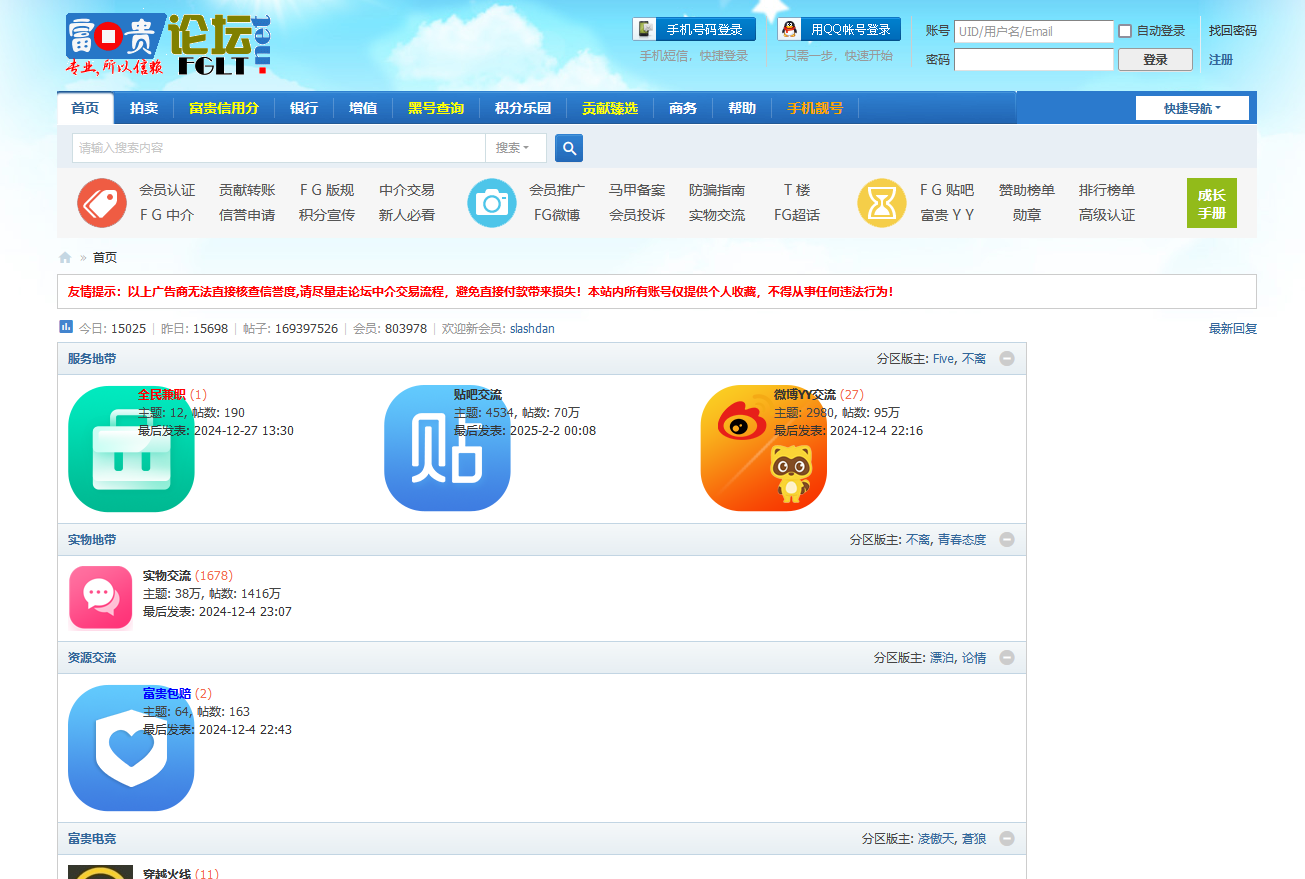Open the 全民兼职 briefcase forum icon

131,449
